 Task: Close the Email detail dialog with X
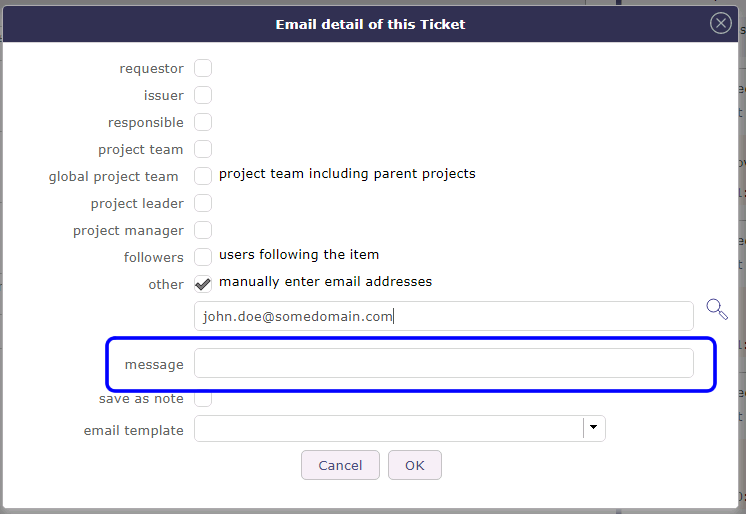[x=721, y=24]
